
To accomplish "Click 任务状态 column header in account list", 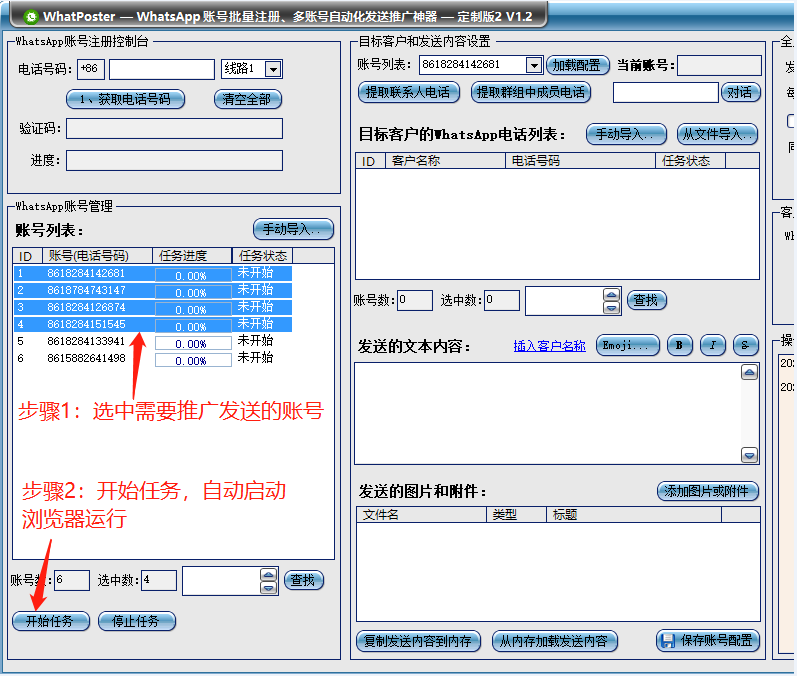I will (262, 256).
